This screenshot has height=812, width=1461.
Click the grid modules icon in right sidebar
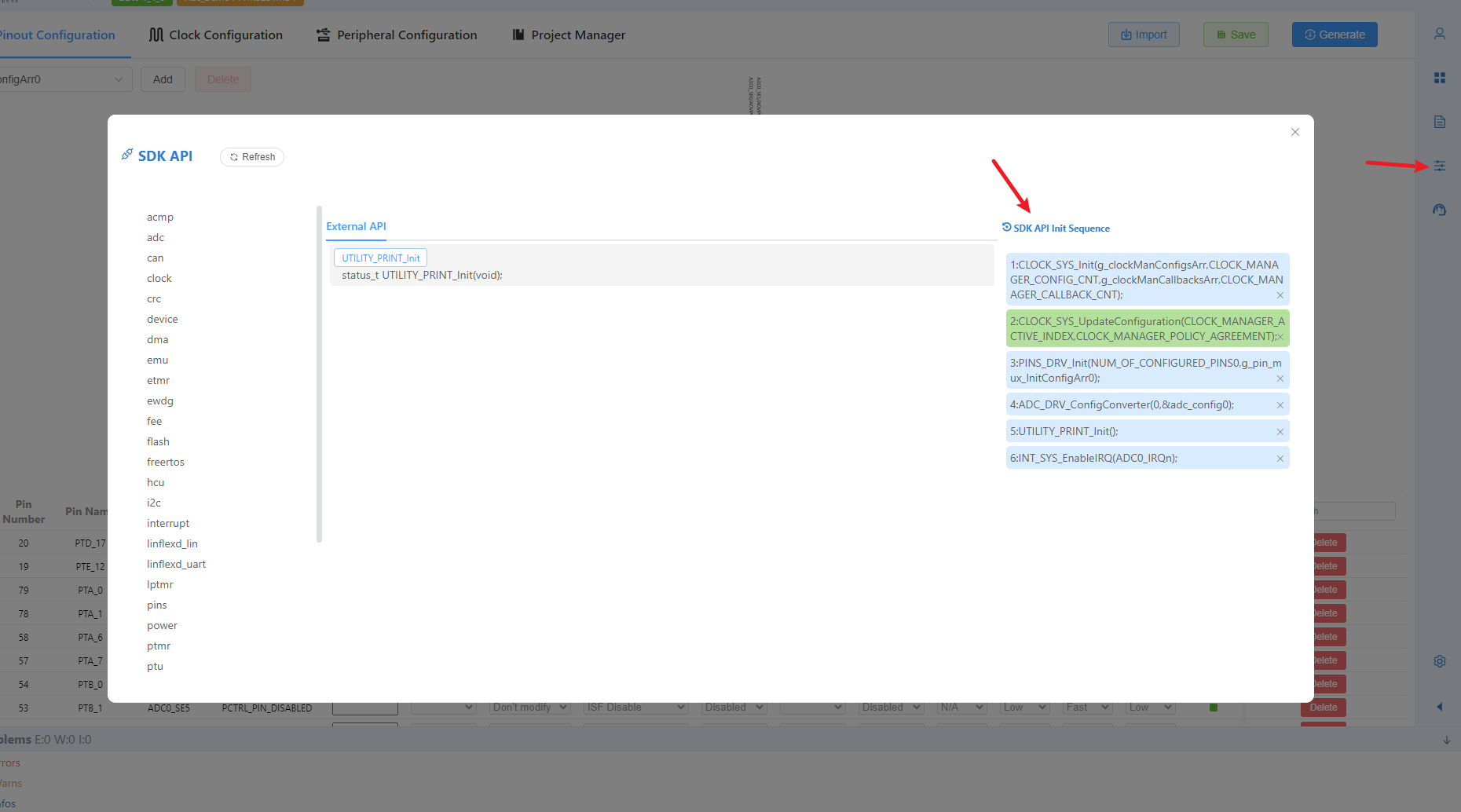click(1439, 78)
